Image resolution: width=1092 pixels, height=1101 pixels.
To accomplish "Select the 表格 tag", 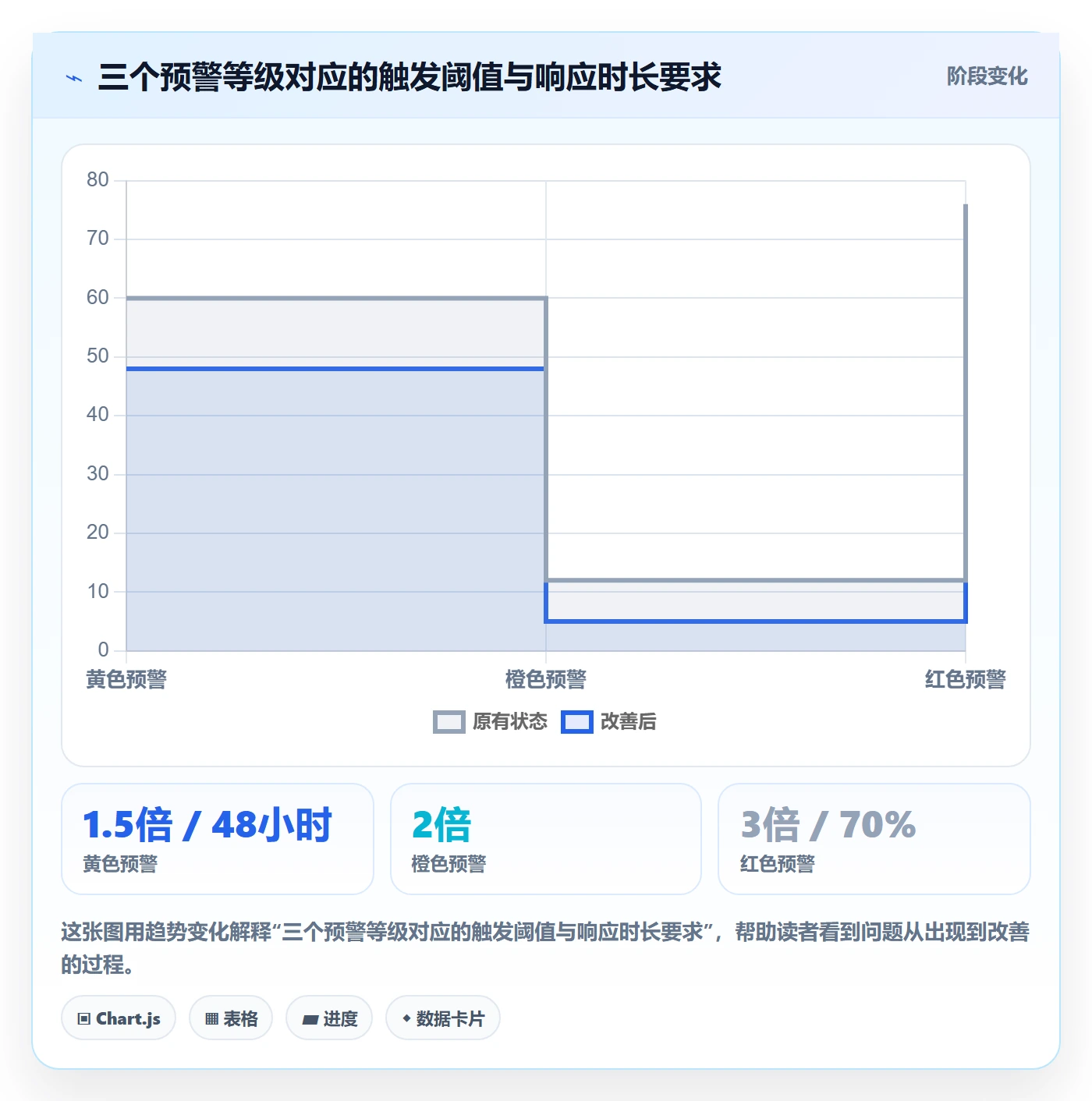I will coord(231,1018).
